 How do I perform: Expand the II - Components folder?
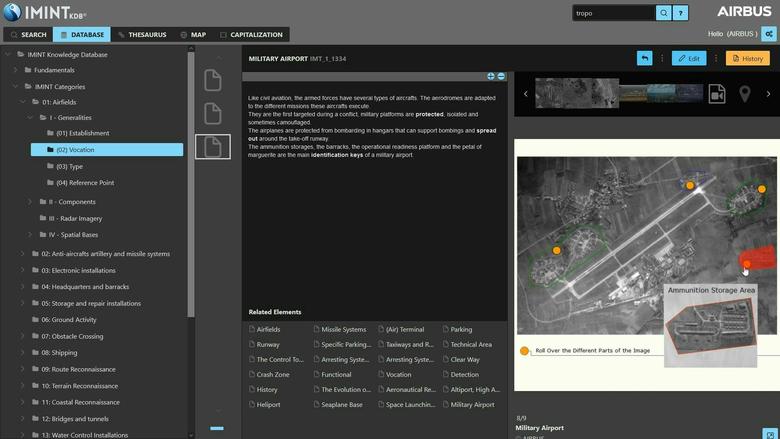pyautogui.click(x=30, y=202)
